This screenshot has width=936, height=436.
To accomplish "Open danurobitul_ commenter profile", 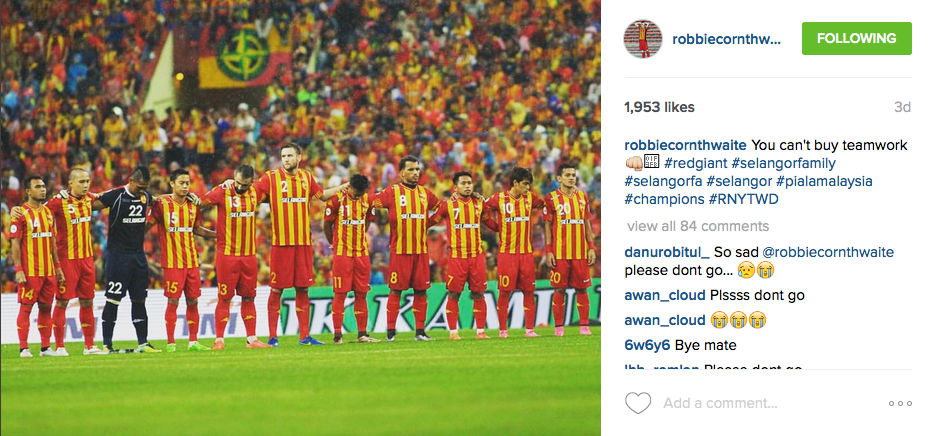I will point(667,252).
